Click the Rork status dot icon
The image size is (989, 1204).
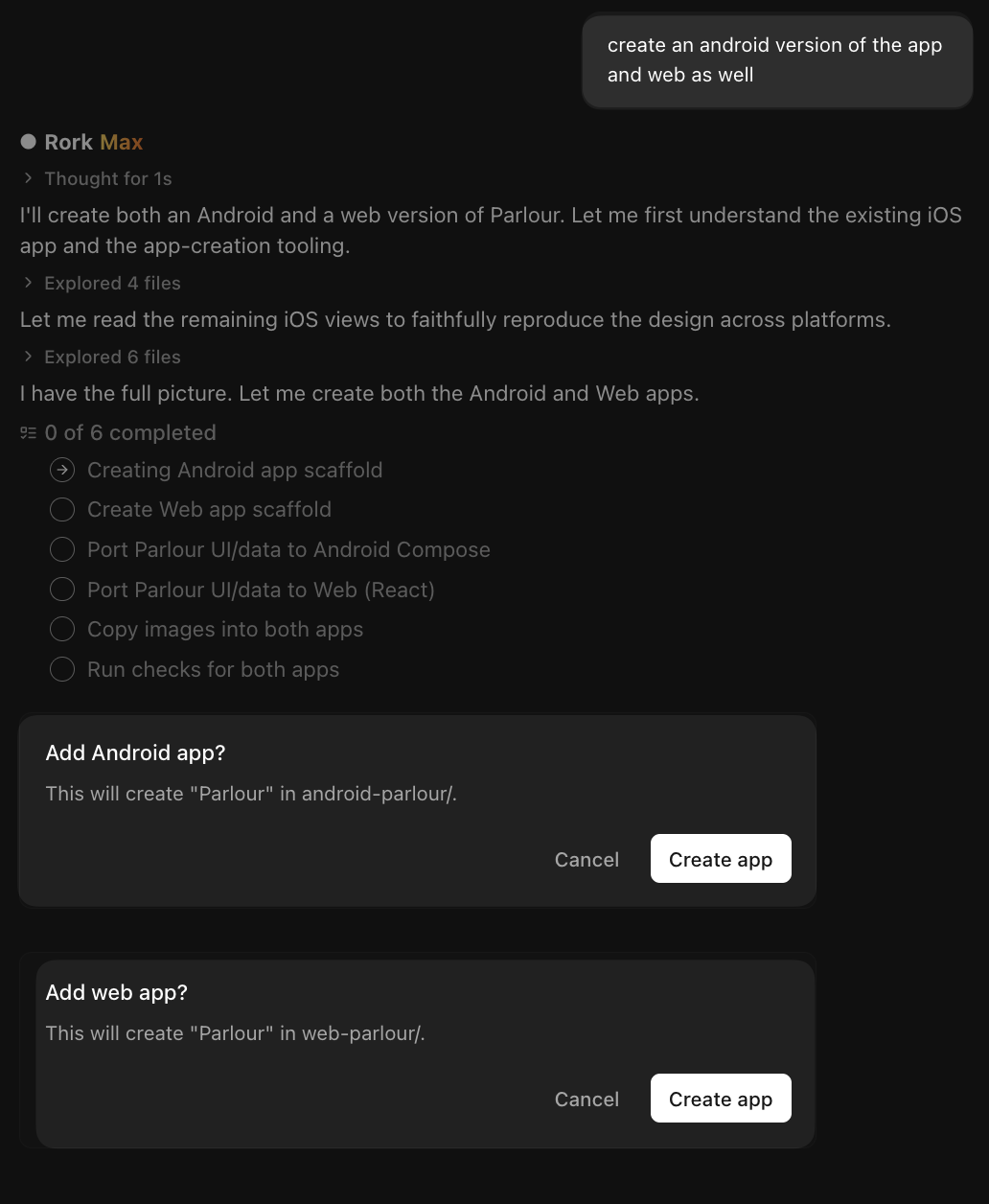click(29, 142)
